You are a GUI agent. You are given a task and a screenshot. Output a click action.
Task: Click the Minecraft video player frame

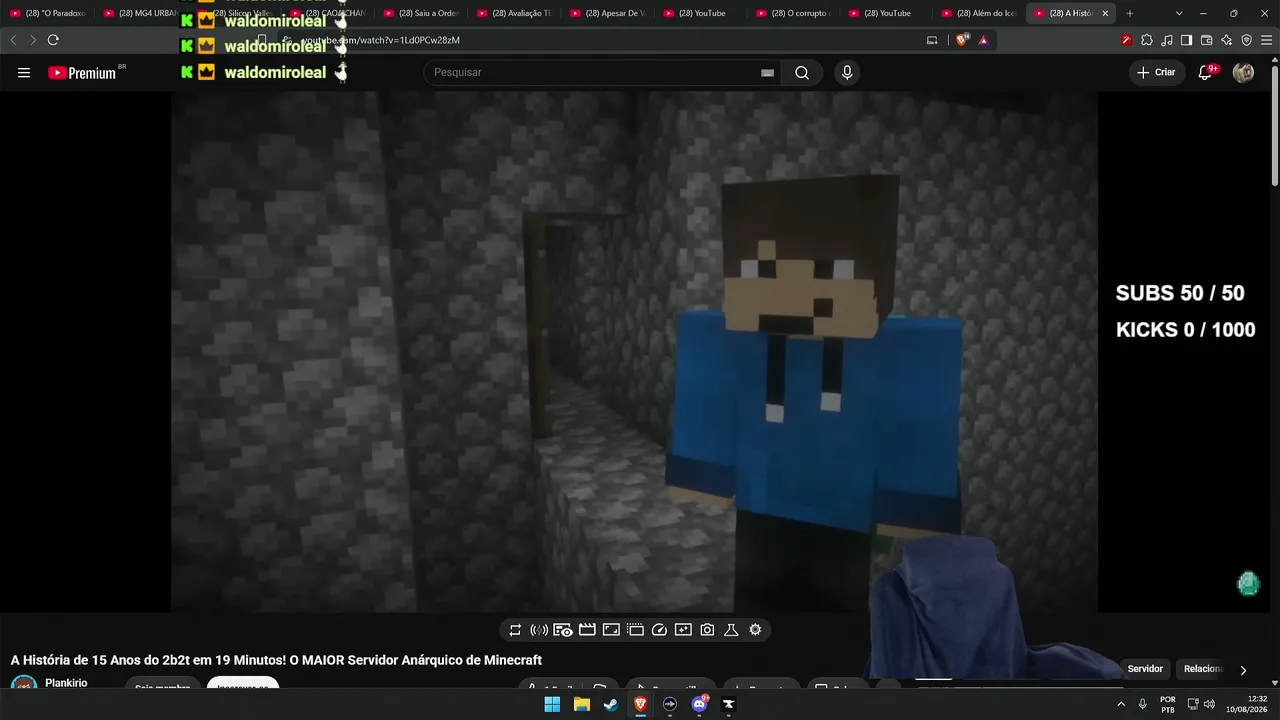[634, 352]
